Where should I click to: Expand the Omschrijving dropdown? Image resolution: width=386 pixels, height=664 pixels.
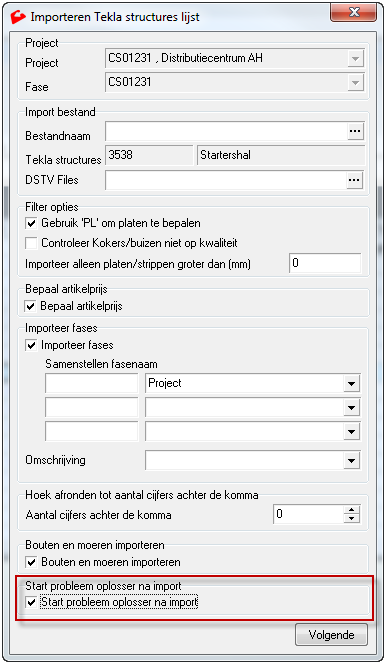tap(351, 461)
